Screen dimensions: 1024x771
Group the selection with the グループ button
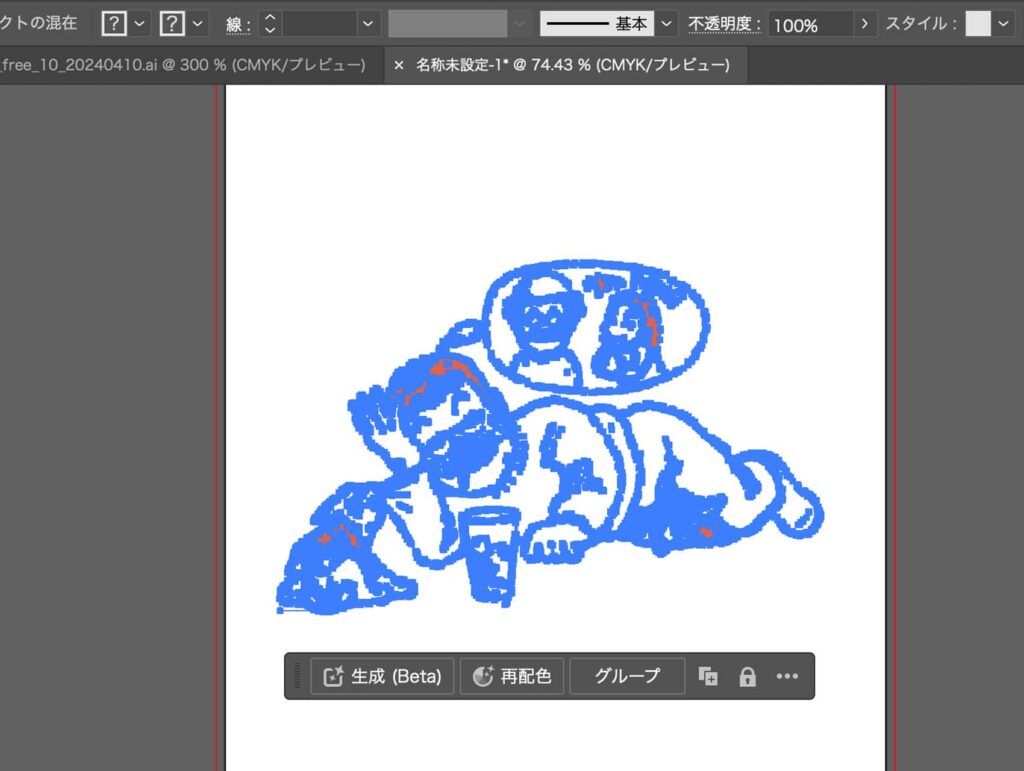tap(627, 676)
